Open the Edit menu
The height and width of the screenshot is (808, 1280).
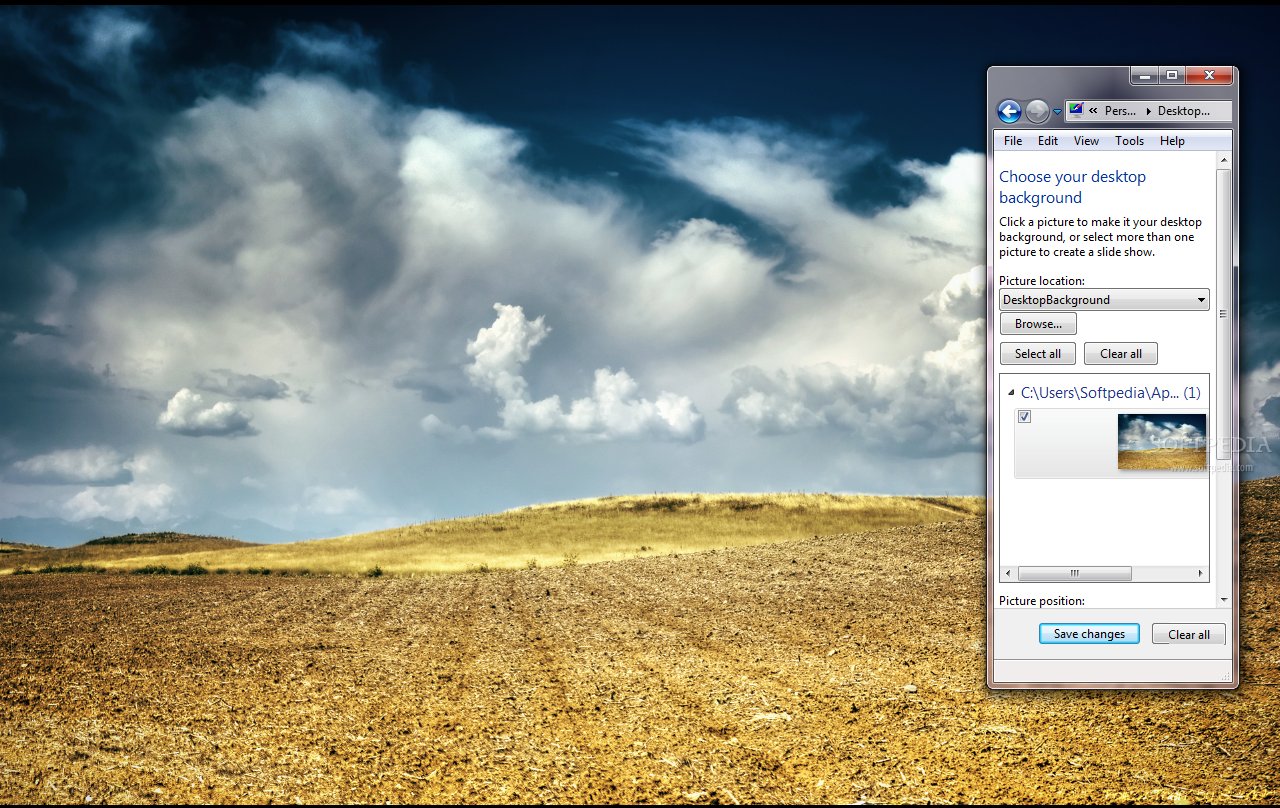[1048, 141]
